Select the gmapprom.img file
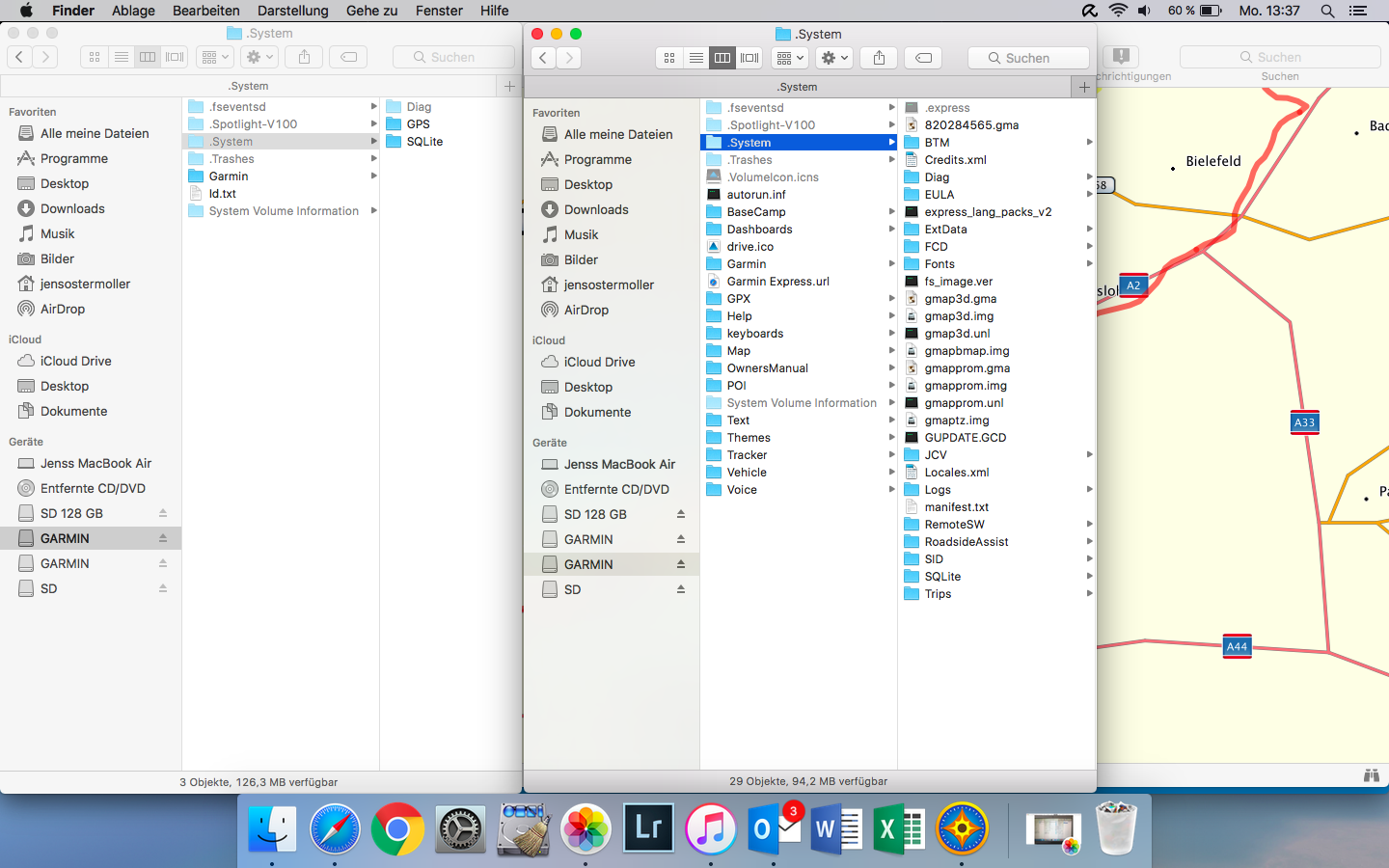Image resolution: width=1389 pixels, height=868 pixels. point(965,386)
